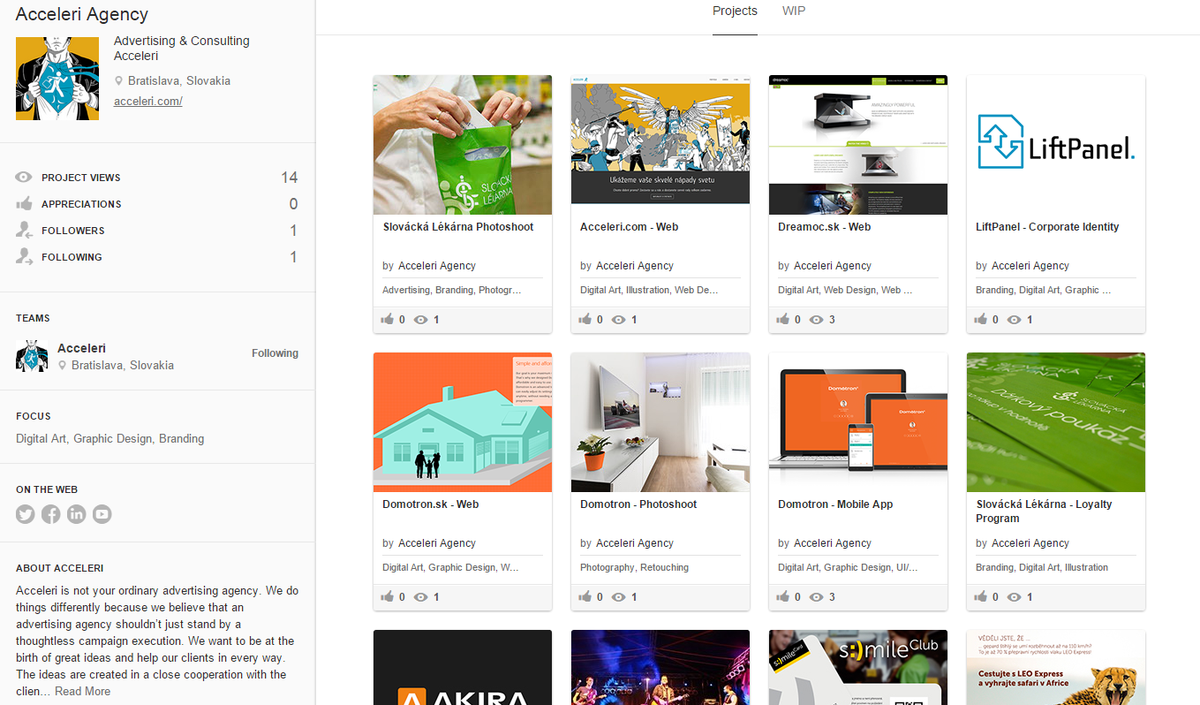
Task: Click by Acceleri Agency on Acceleri.com card
Action: (627, 266)
